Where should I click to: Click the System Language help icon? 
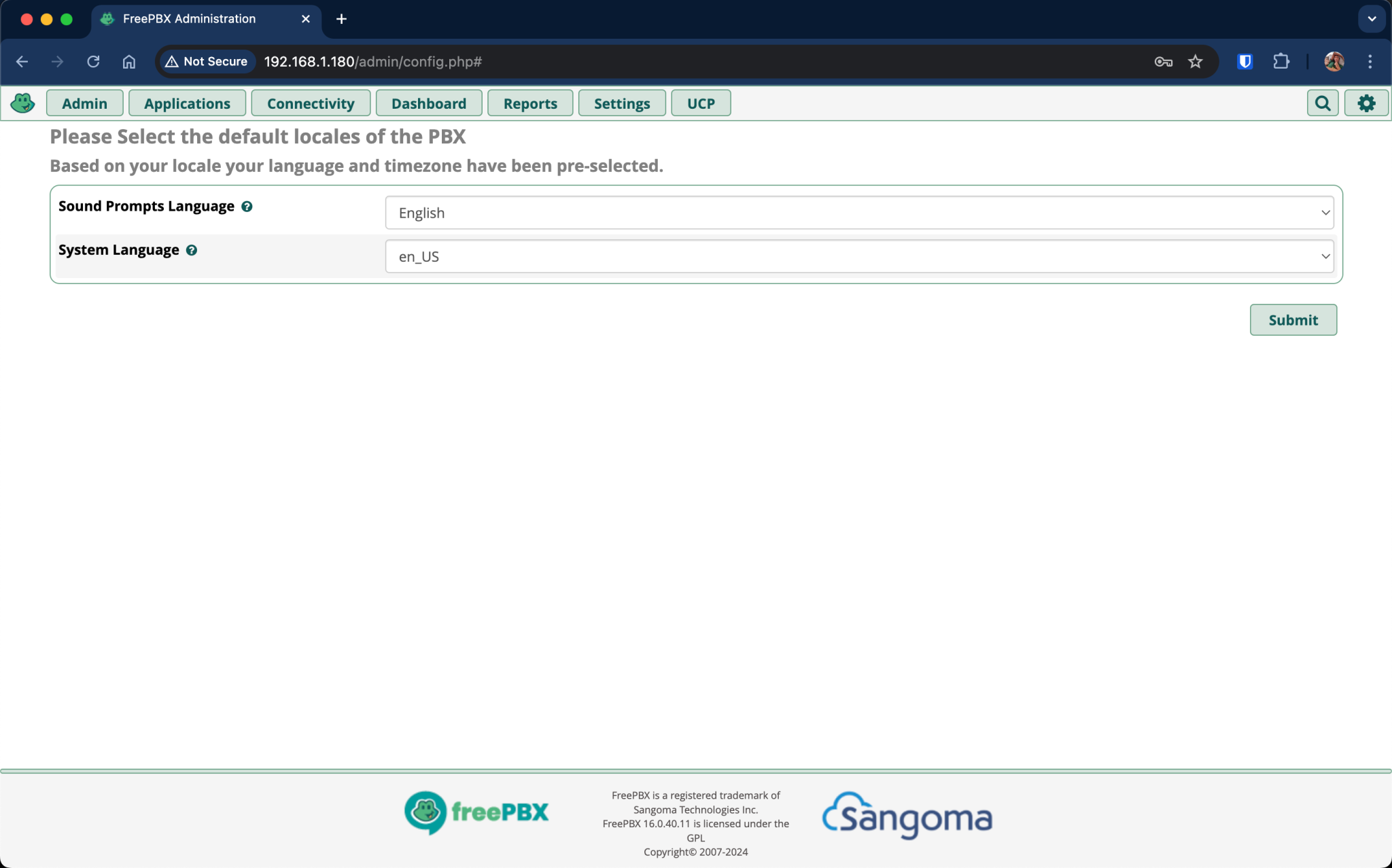click(191, 249)
